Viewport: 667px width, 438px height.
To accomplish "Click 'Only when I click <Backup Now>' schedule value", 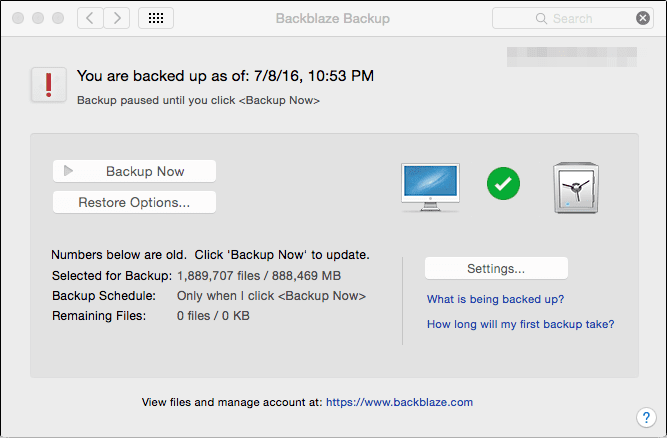I will 271,296.
